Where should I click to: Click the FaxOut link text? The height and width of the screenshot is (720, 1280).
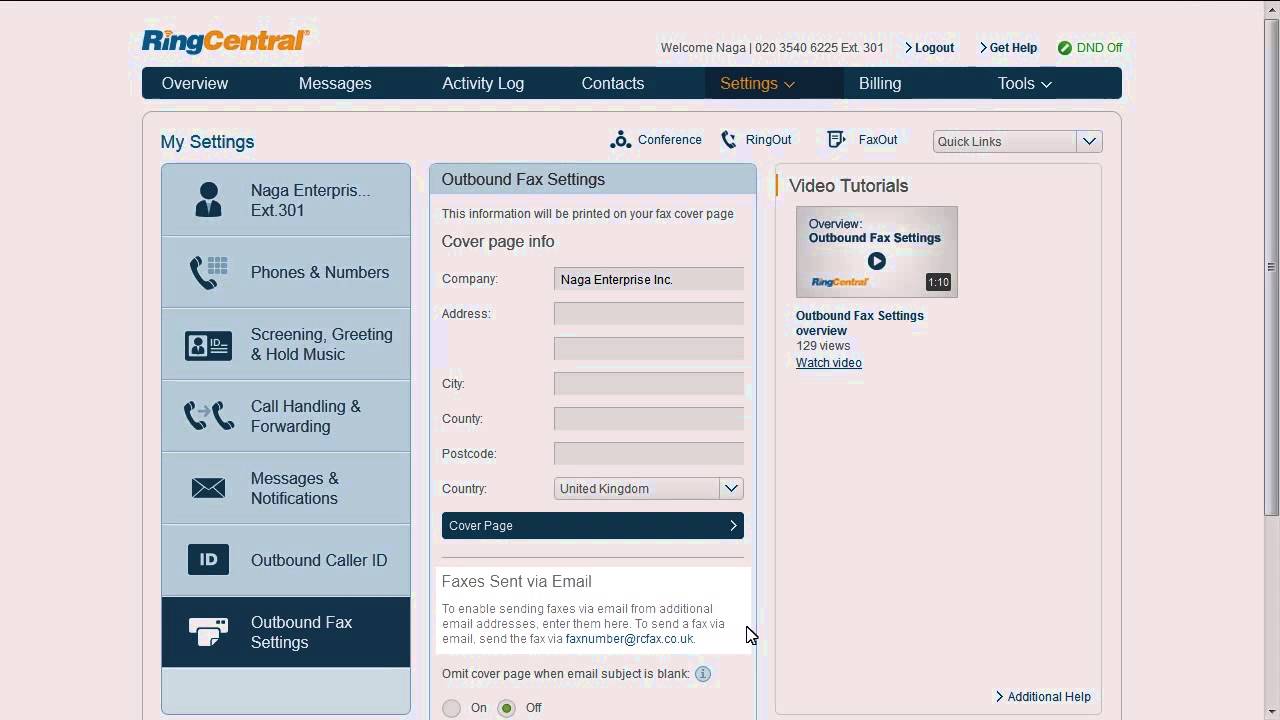878,140
